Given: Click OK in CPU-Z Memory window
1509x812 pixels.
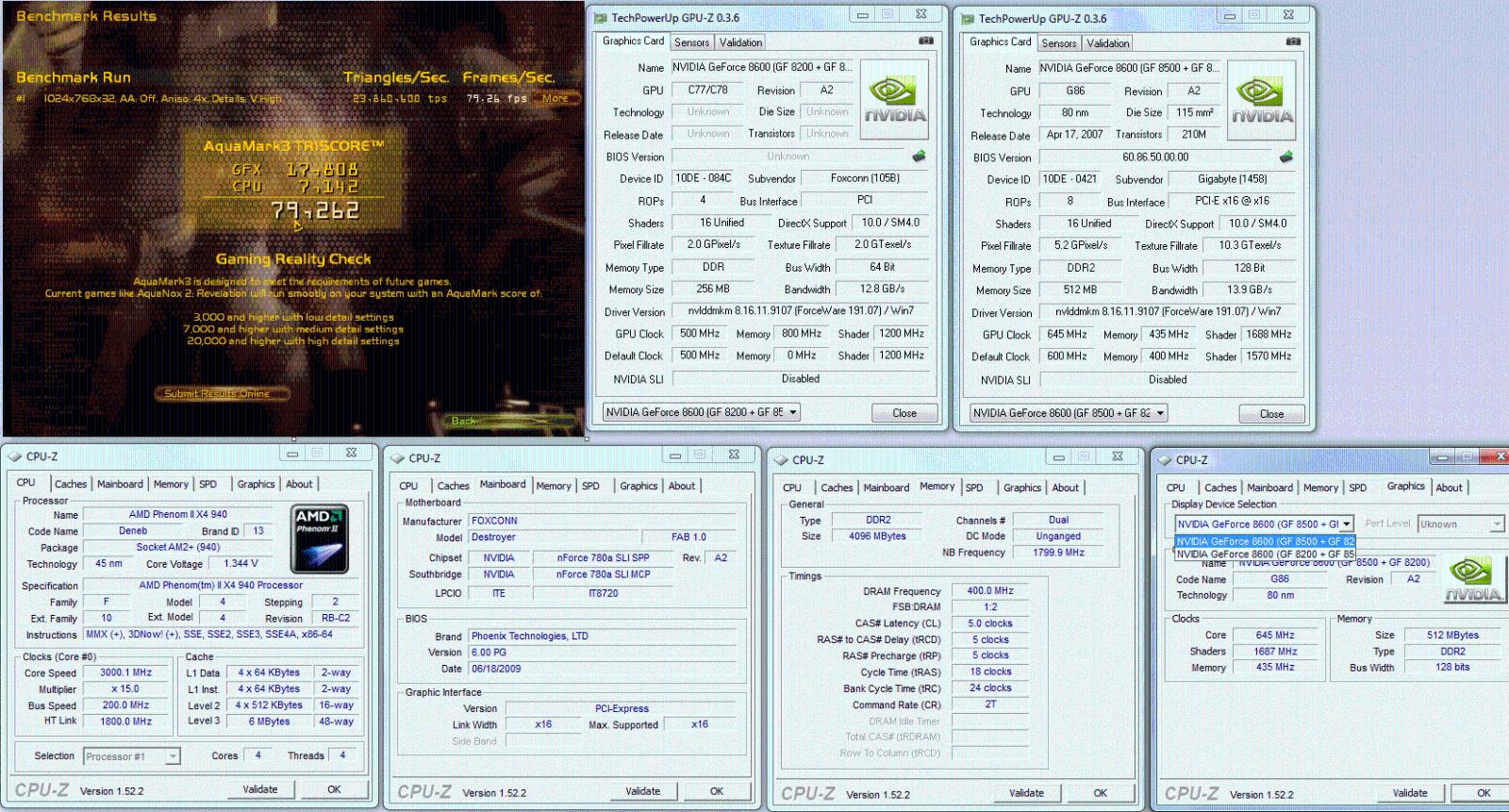Looking at the screenshot, I should pyautogui.click(x=1101, y=793).
